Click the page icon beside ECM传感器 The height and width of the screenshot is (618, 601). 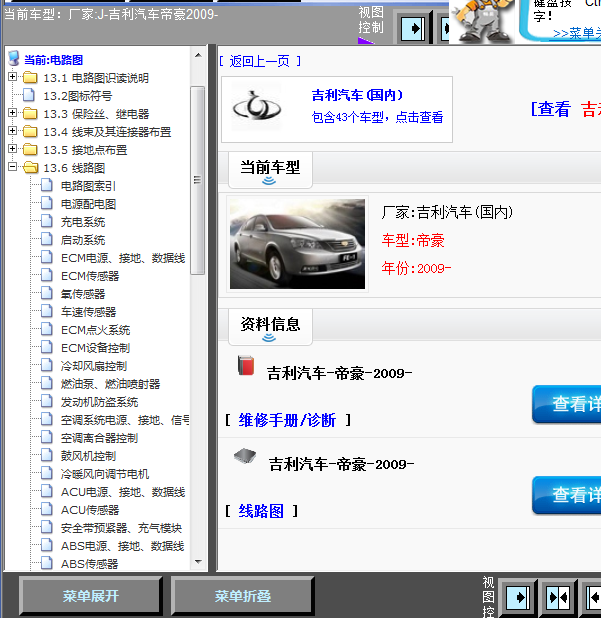47,275
